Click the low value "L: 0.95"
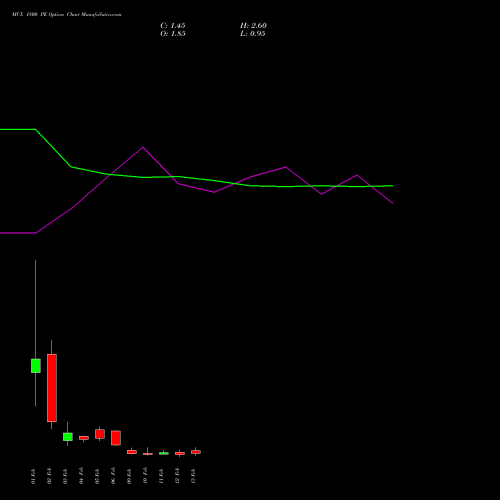The width and height of the screenshot is (500, 500). 253,34
